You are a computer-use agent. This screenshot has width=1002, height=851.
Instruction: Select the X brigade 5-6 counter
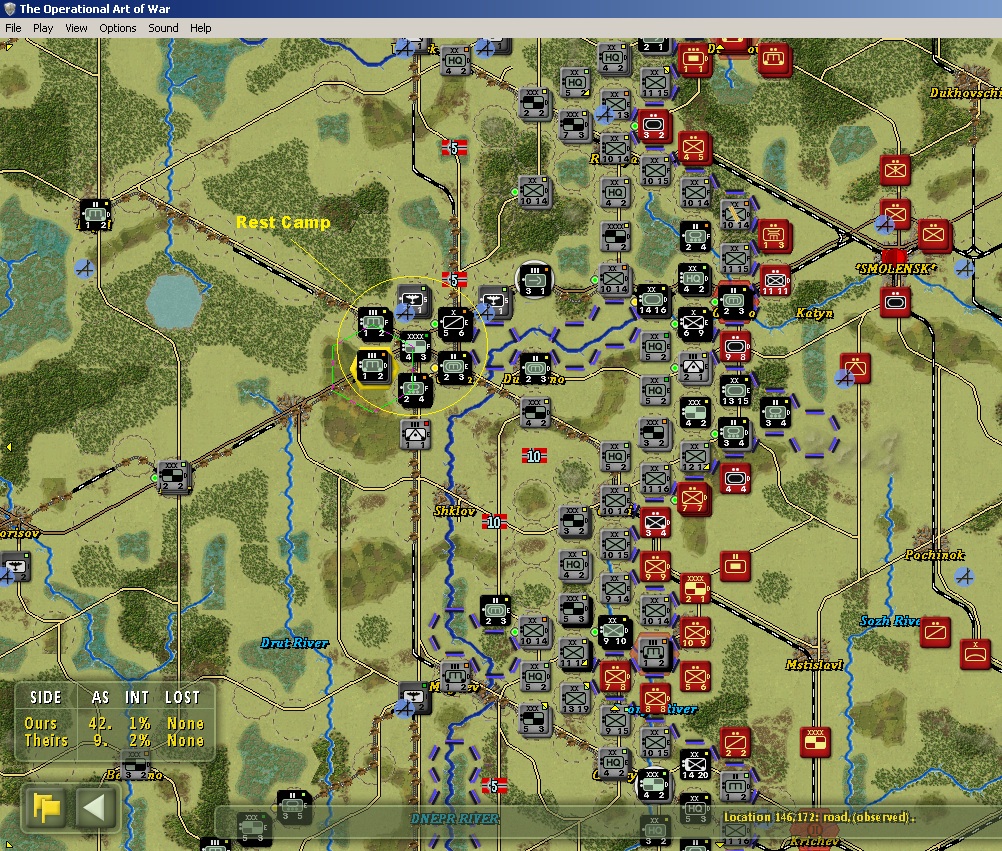click(x=454, y=324)
